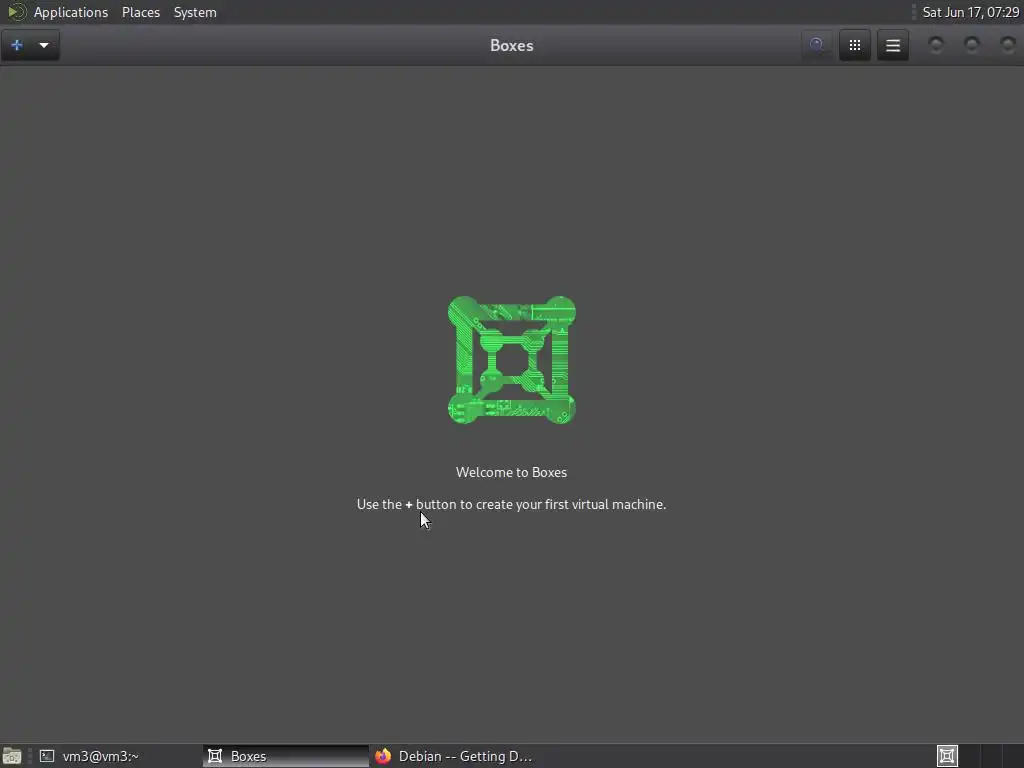This screenshot has height=768, width=1024.
Task: Click the Boxes taskbar entry
Action: [286, 756]
